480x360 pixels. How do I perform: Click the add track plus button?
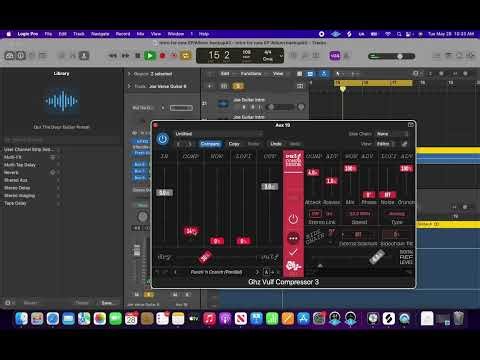tap(210, 86)
